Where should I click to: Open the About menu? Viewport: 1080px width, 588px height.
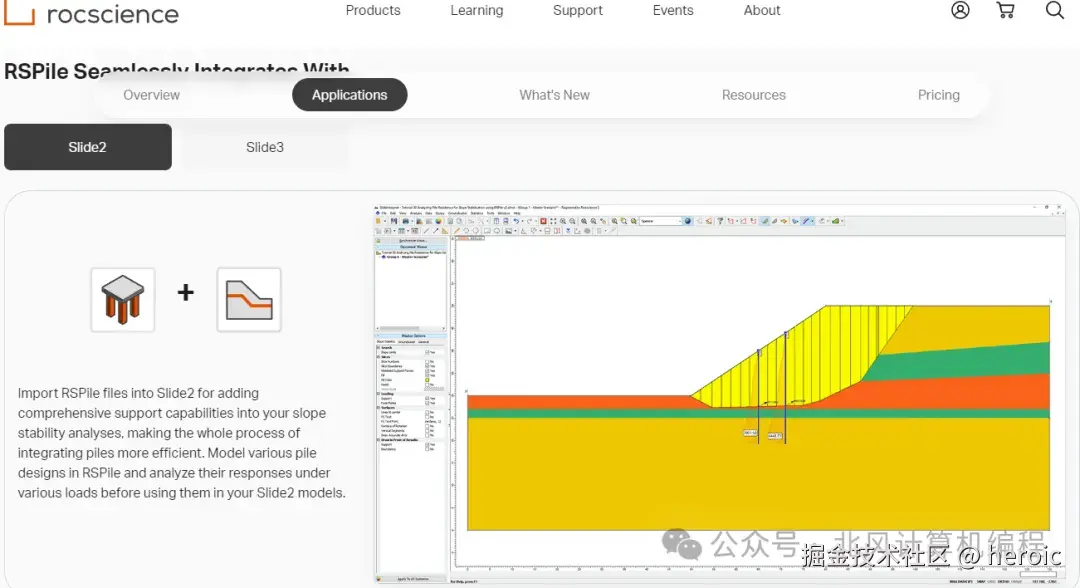(x=762, y=10)
